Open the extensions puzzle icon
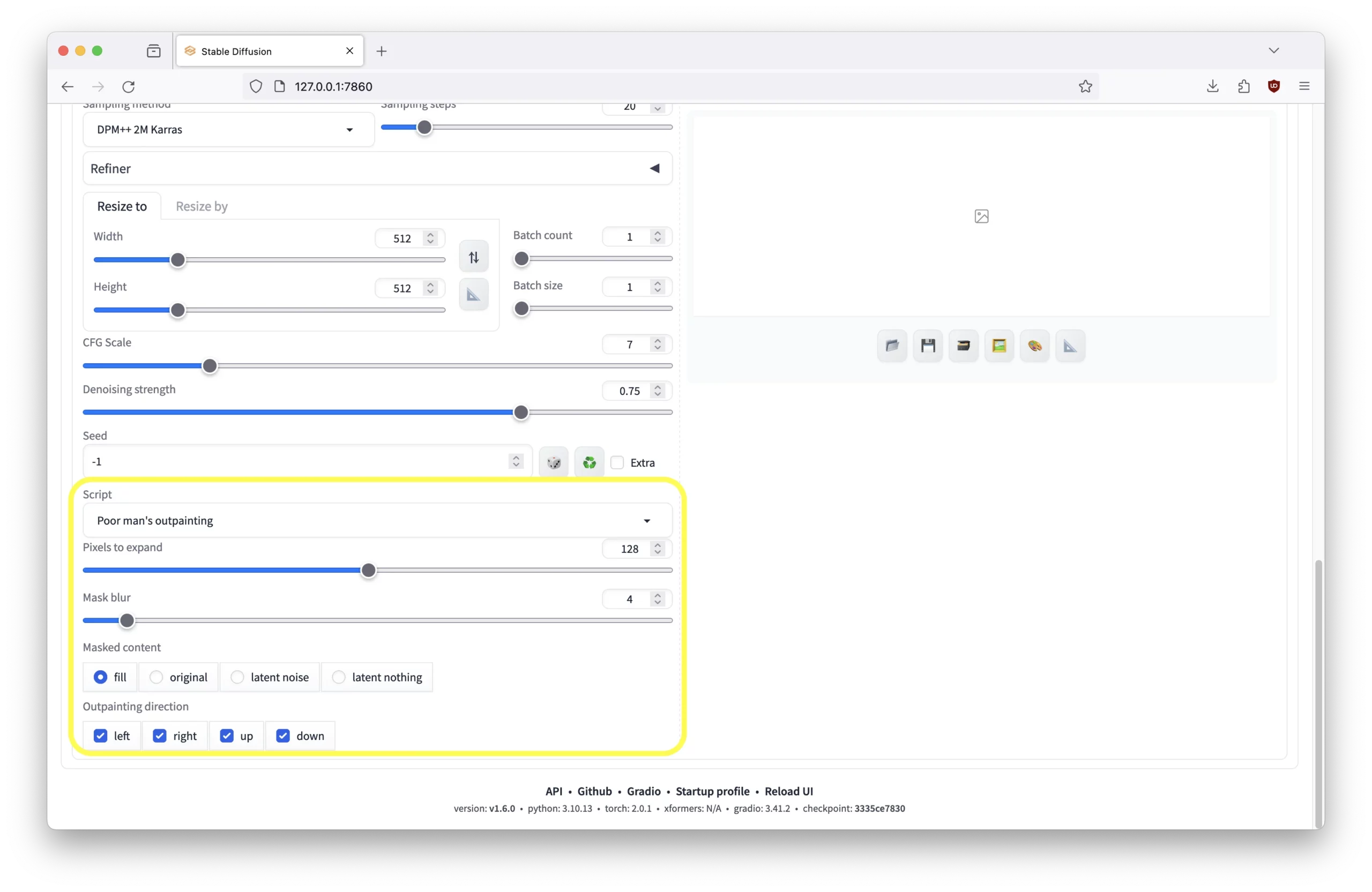The width and height of the screenshot is (1372, 892). [1243, 86]
